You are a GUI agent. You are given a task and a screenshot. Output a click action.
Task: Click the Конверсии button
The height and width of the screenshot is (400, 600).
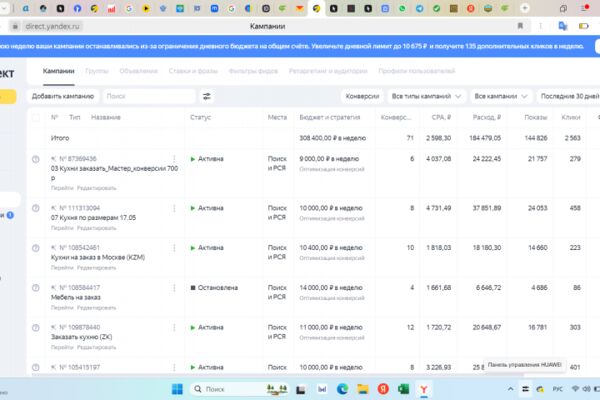pyautogui.click(x=362, y=96)
